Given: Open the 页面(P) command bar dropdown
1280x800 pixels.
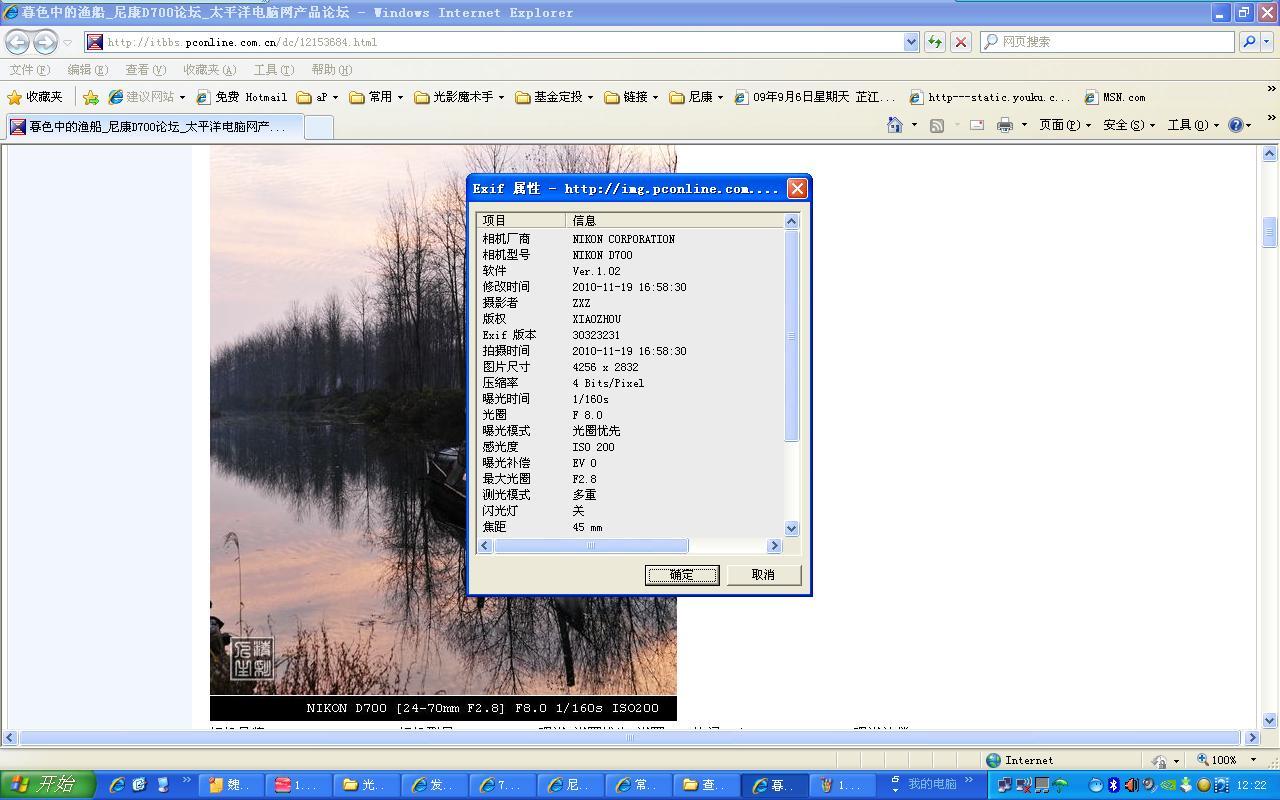Looking at the screenshot, I should click(1064, 125).
